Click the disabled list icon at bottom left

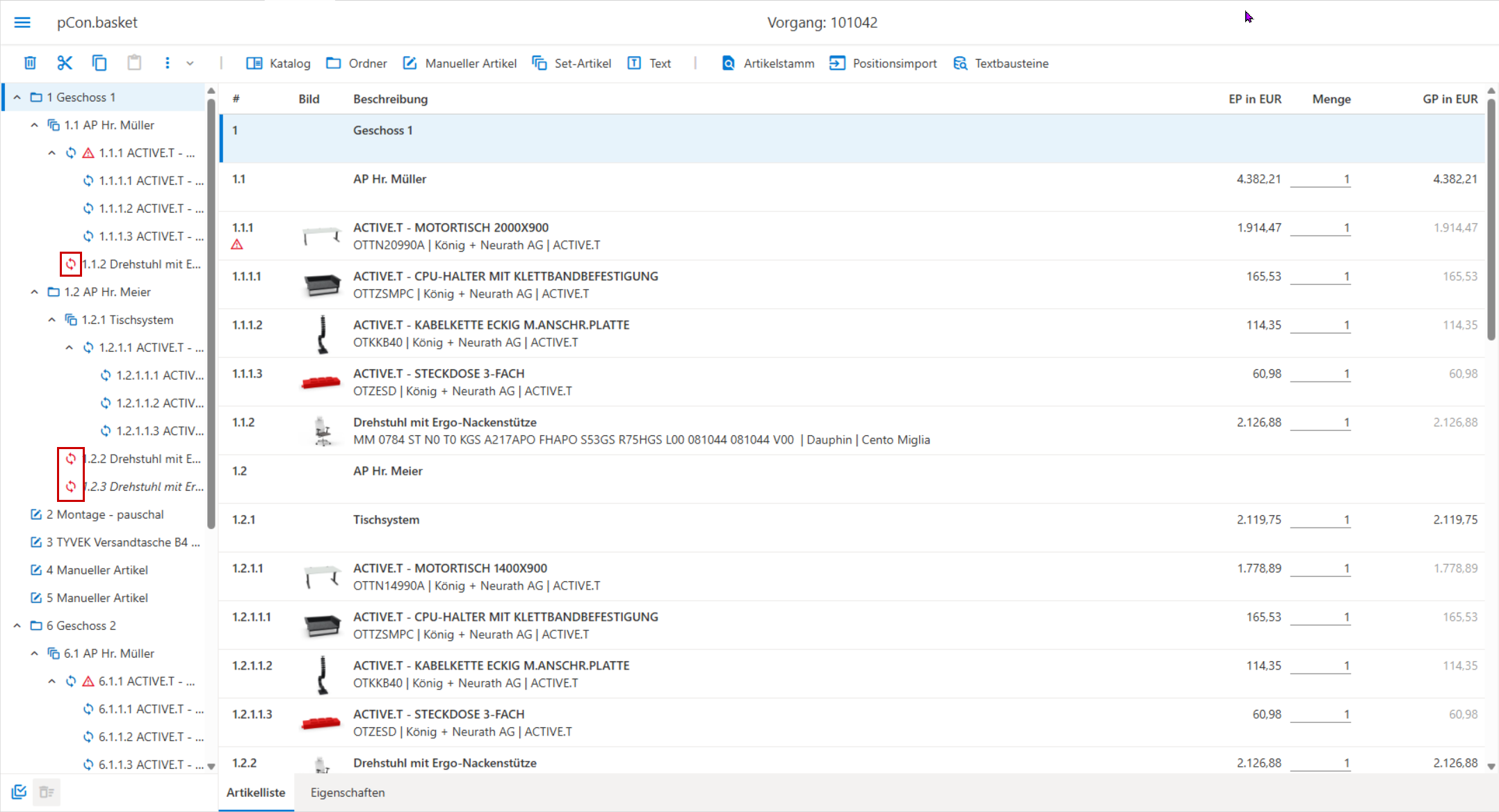[x=47, y=792]
